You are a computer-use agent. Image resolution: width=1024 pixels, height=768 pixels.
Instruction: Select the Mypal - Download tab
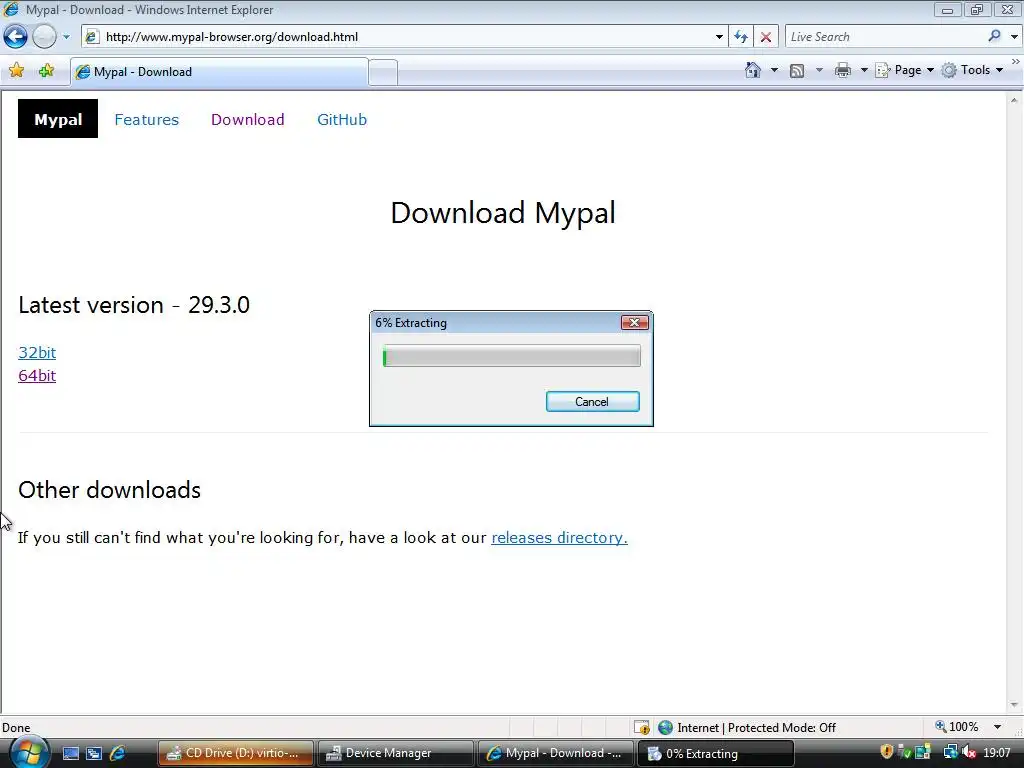(x=219, y=72)
